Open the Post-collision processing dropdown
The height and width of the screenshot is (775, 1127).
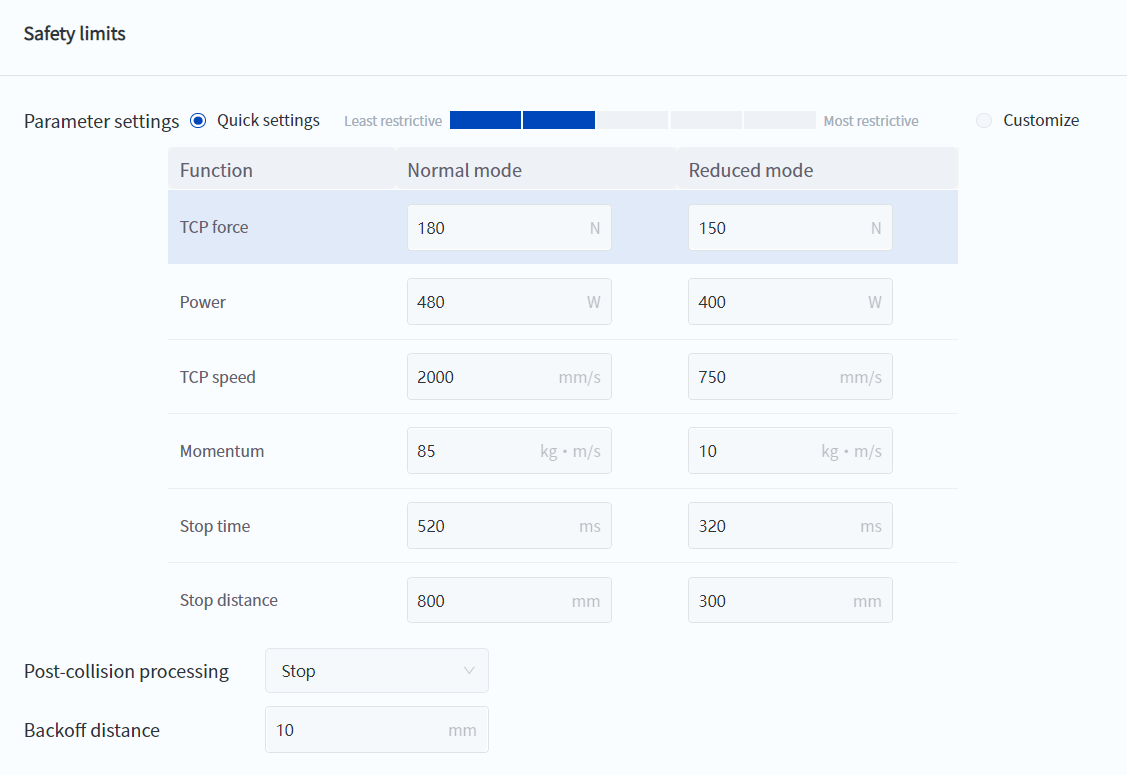click(x=376, y=671)
